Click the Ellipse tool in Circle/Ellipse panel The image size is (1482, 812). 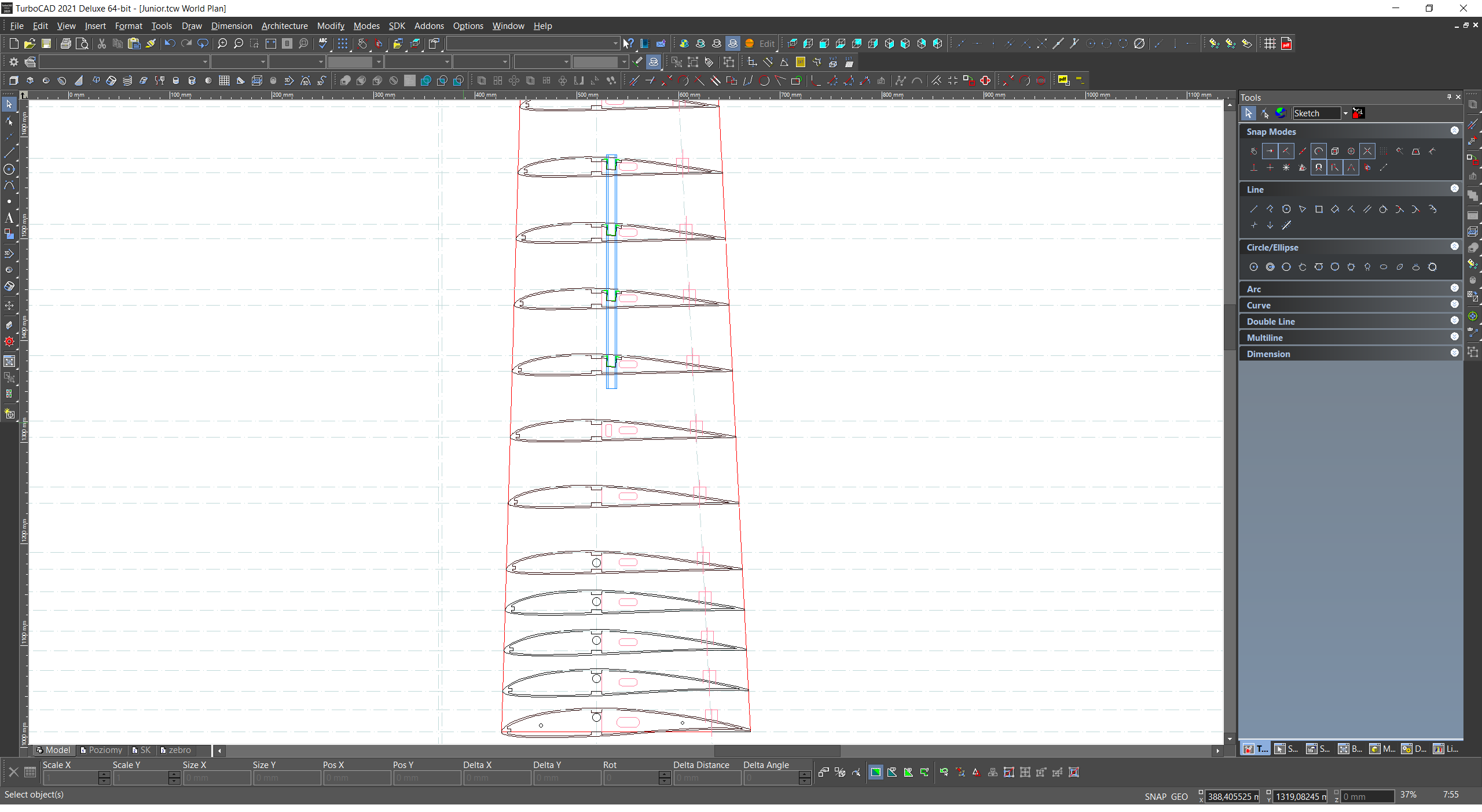tap(1383, 267)
